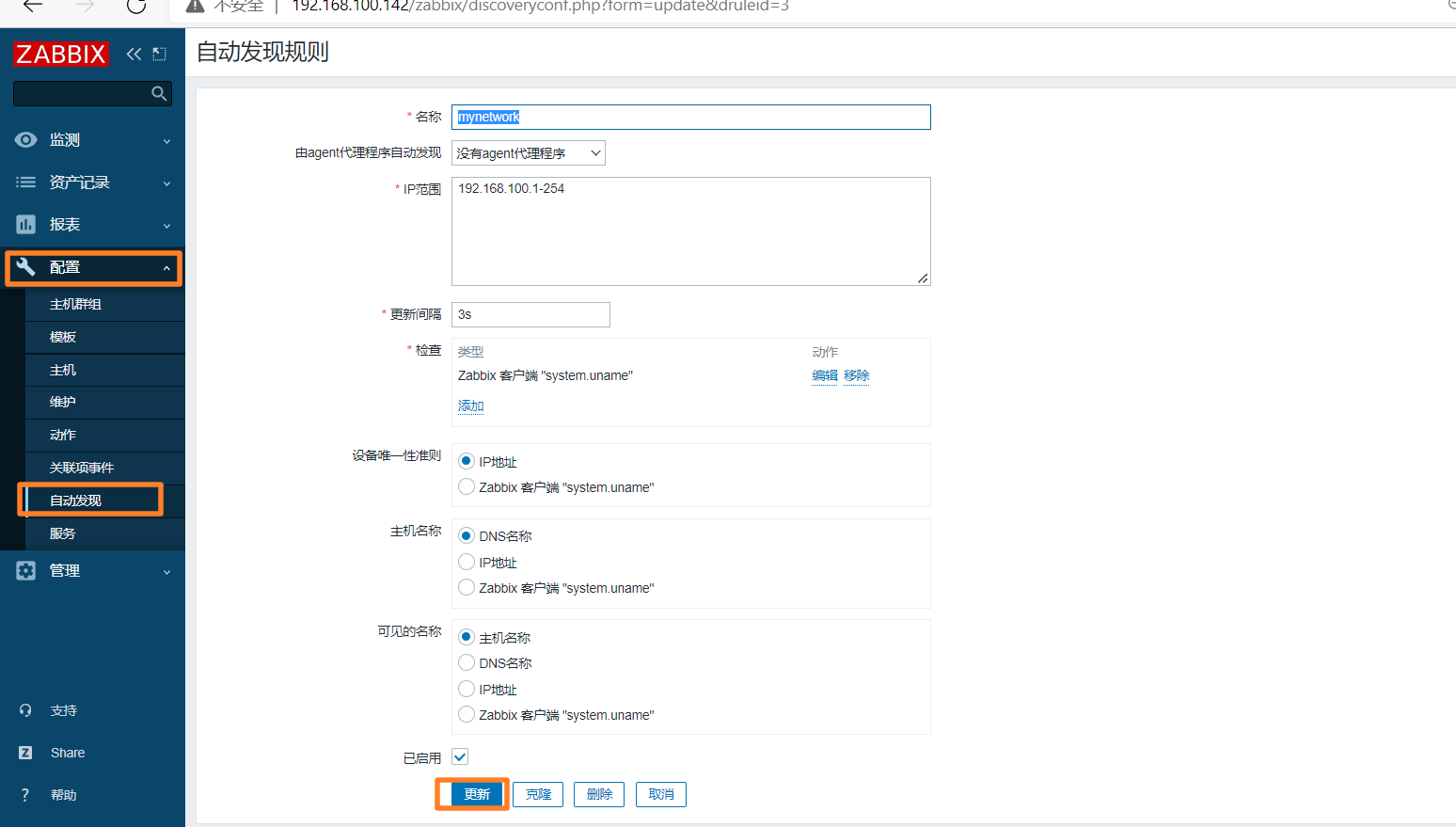Click the headset icon for 支持
This screenshot has width=1456, height=827.
click(x=25, y=710)
